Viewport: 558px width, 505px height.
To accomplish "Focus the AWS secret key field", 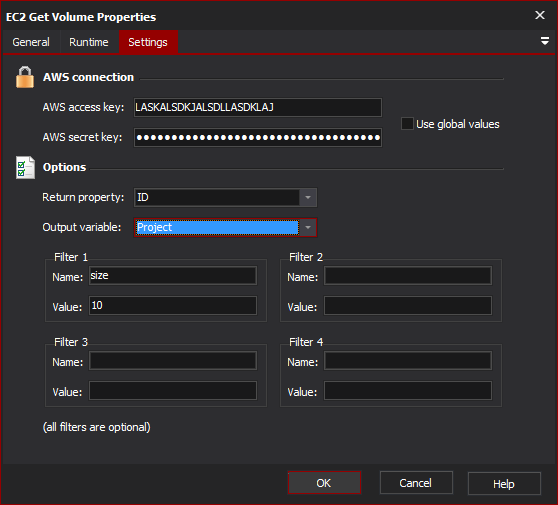I will (258, 137).
